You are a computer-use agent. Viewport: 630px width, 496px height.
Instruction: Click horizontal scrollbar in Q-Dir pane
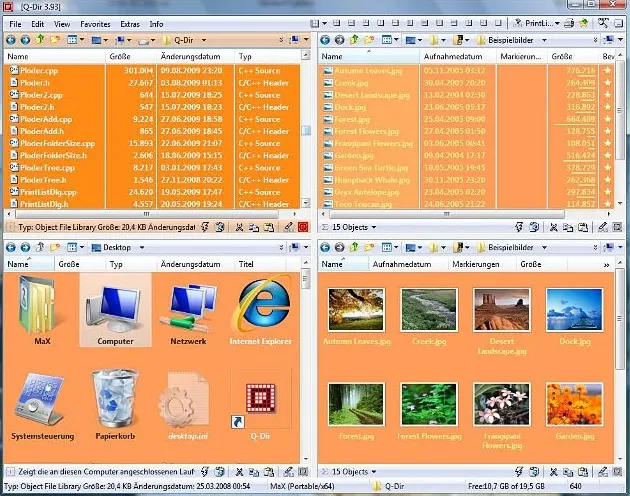pyautogui.click(x=147, y=214)
